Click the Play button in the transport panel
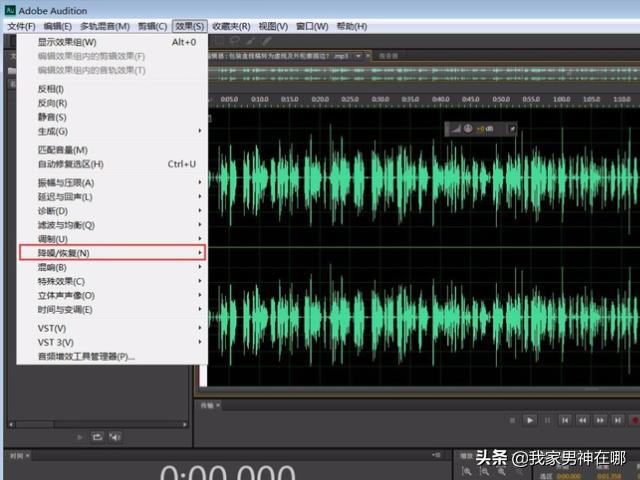 pos(531,421)
